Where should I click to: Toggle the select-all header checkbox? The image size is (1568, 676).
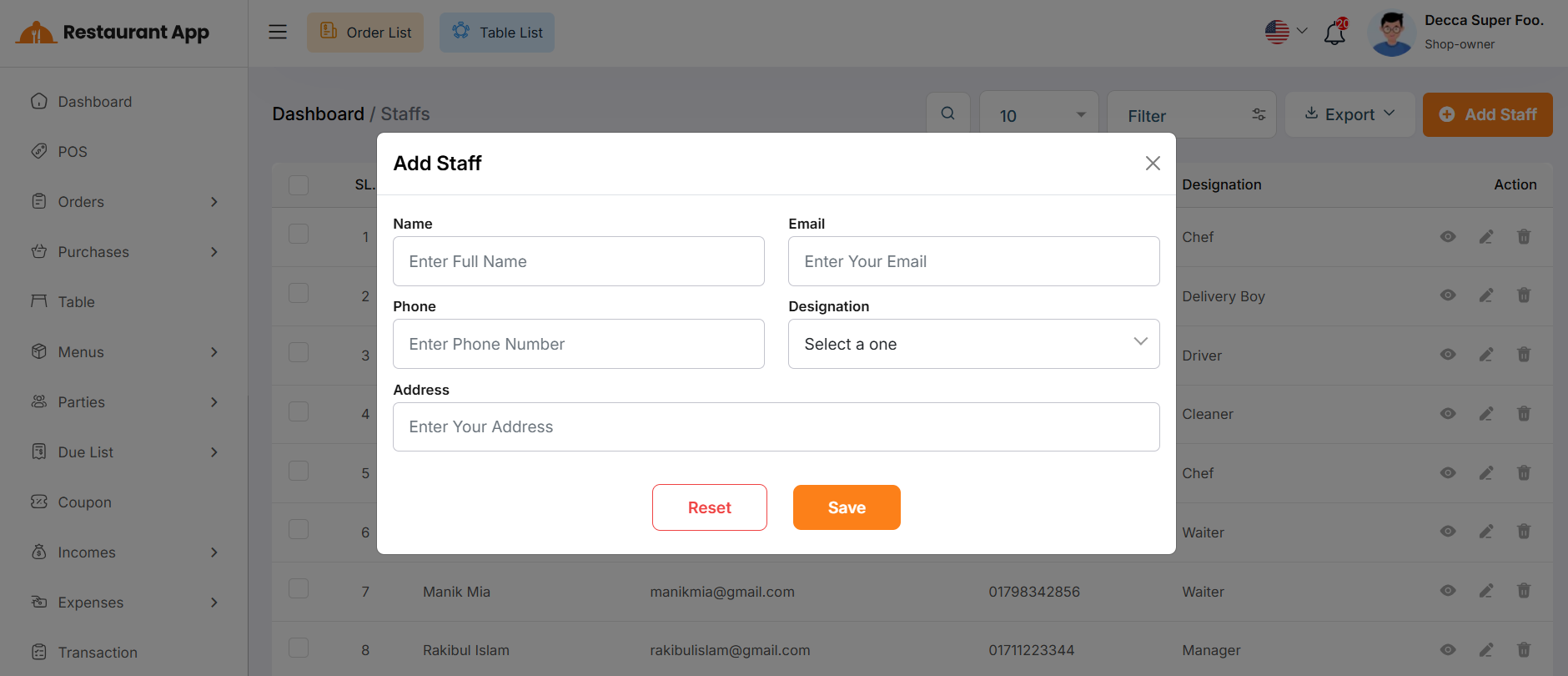pyautogui.click(x=299, y=184)
